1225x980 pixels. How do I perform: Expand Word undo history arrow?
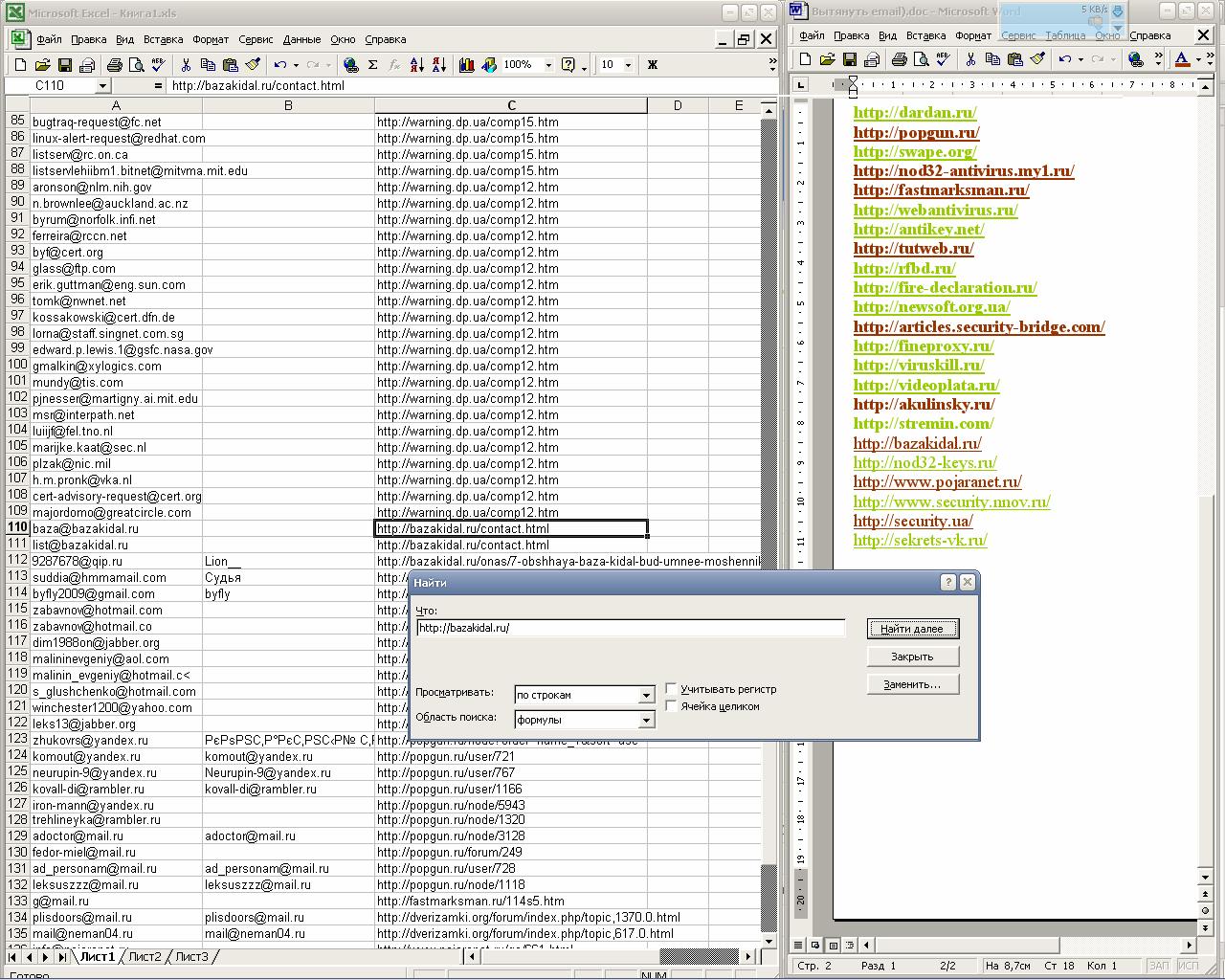(1080, 59)
